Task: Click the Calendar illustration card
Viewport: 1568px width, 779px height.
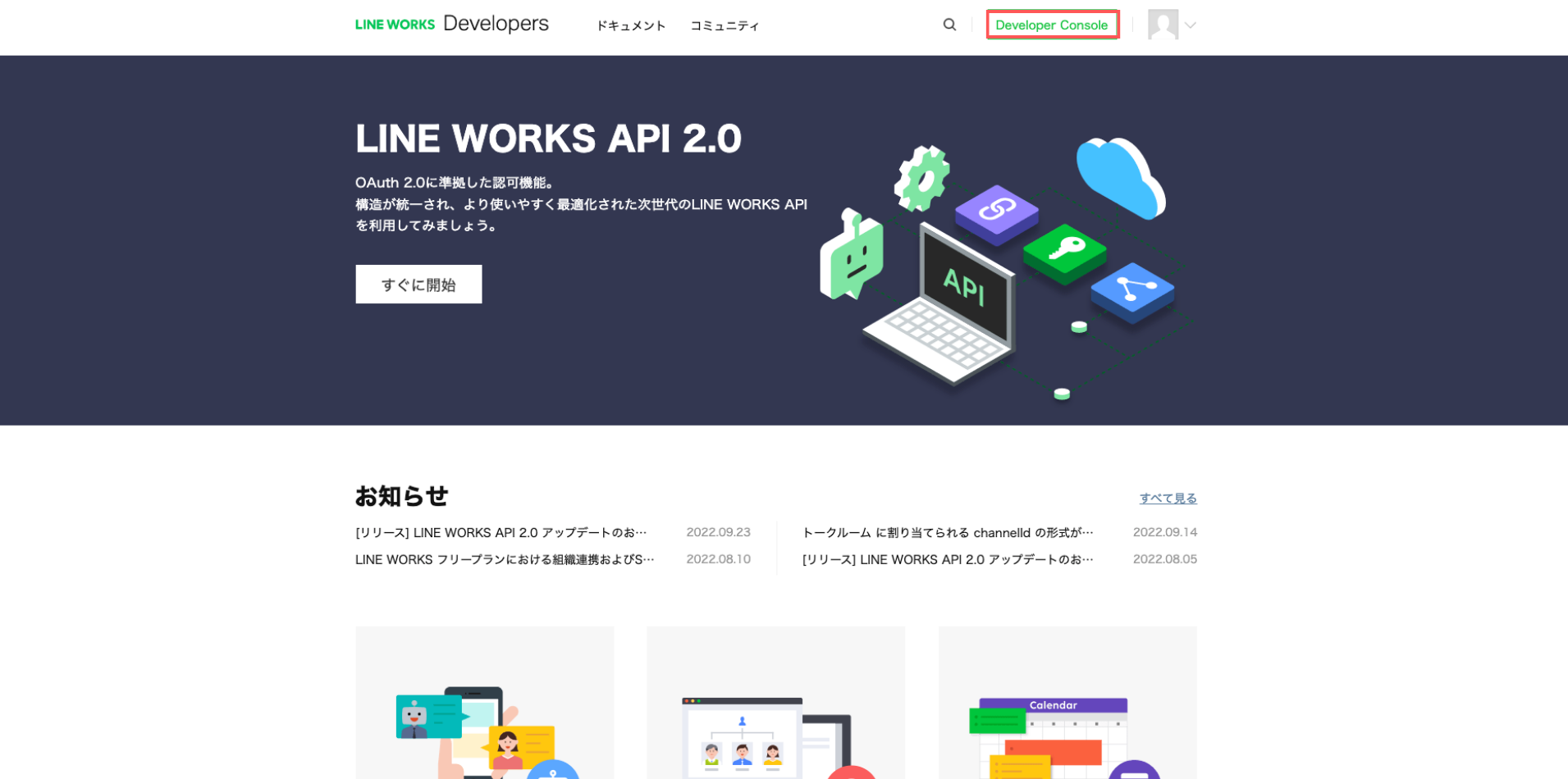Action: click(1067, 703)
